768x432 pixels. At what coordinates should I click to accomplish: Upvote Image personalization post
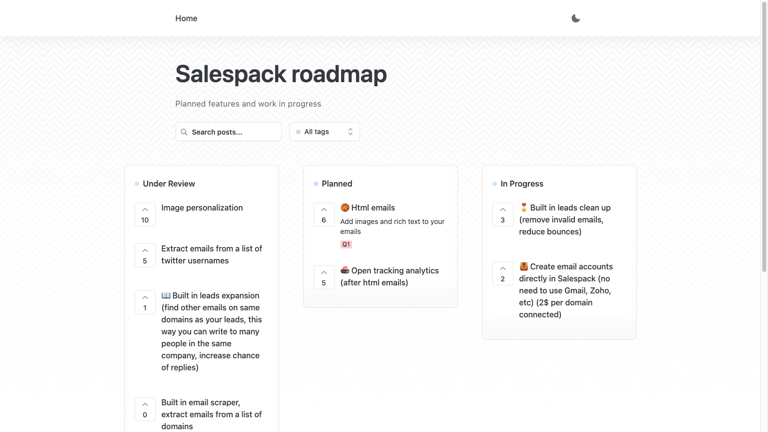coord(145,215)
